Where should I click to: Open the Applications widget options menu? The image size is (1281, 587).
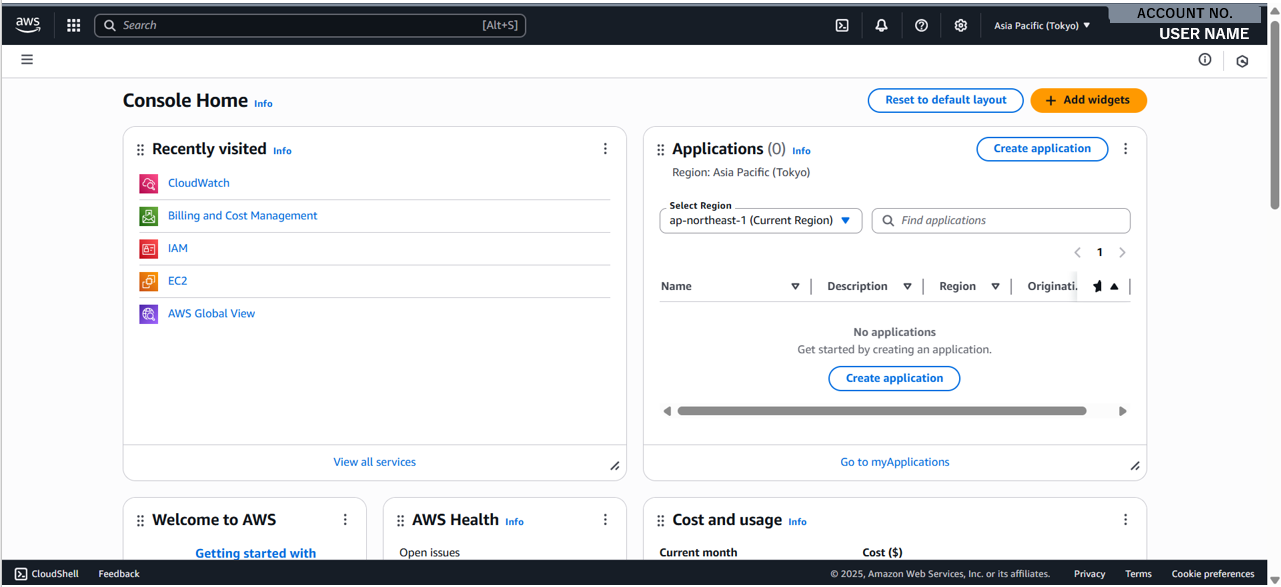click(x=1125, y=149)
